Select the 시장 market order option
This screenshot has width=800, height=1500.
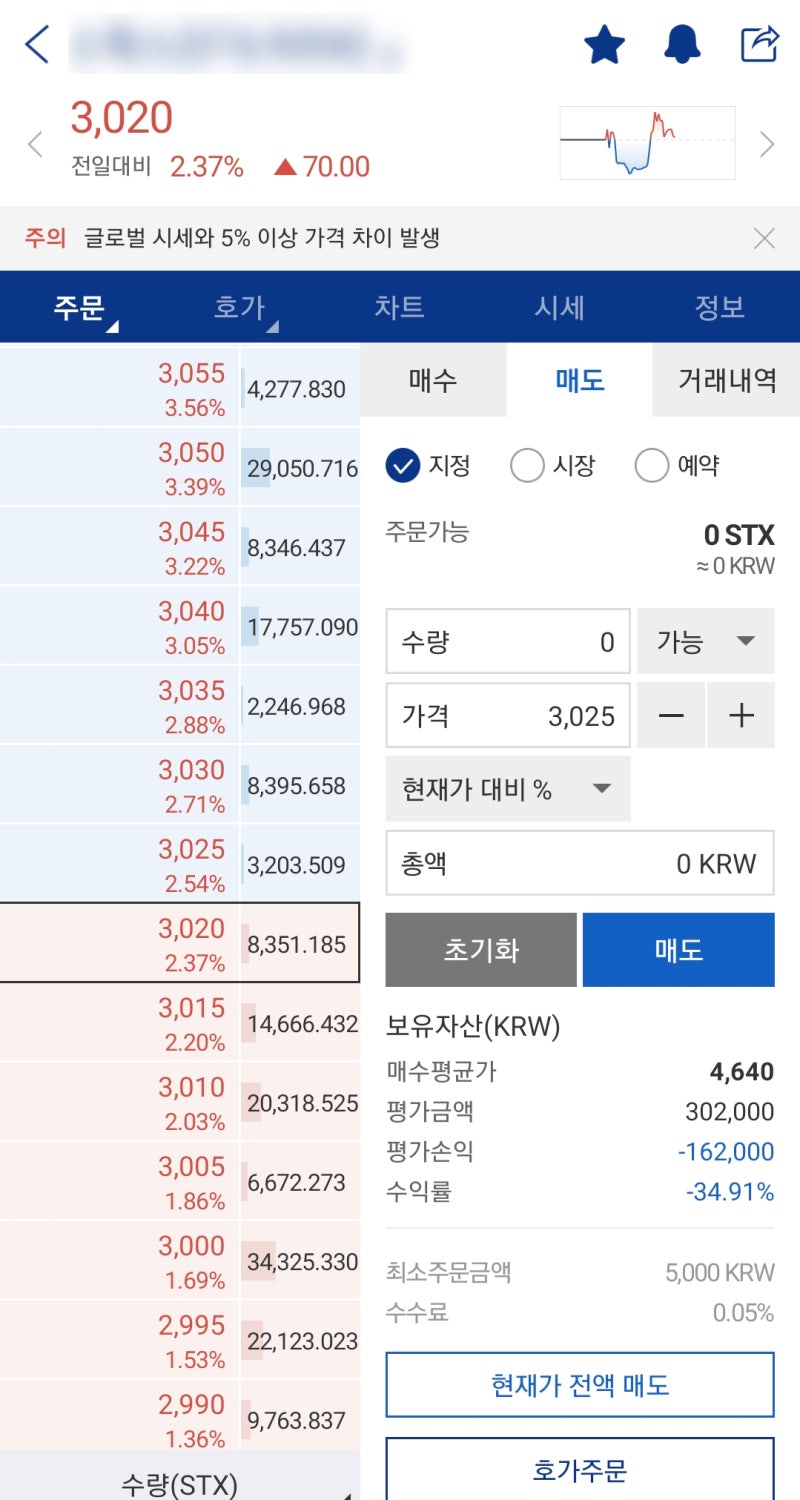tap(527, 465)
